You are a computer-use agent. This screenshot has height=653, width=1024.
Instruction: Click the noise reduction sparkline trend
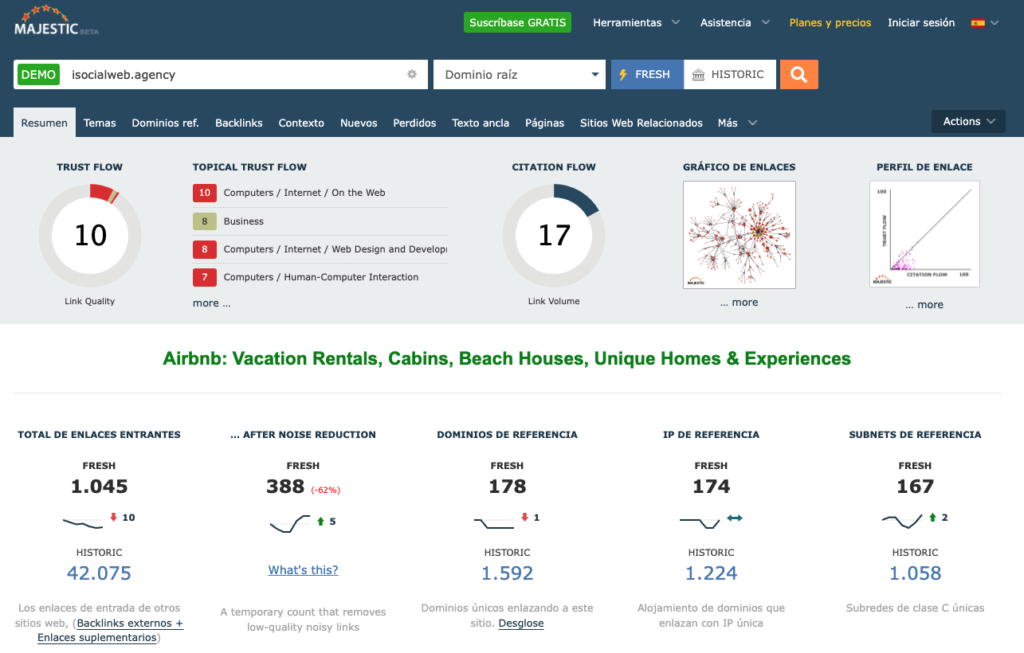(x=290, y=524)
